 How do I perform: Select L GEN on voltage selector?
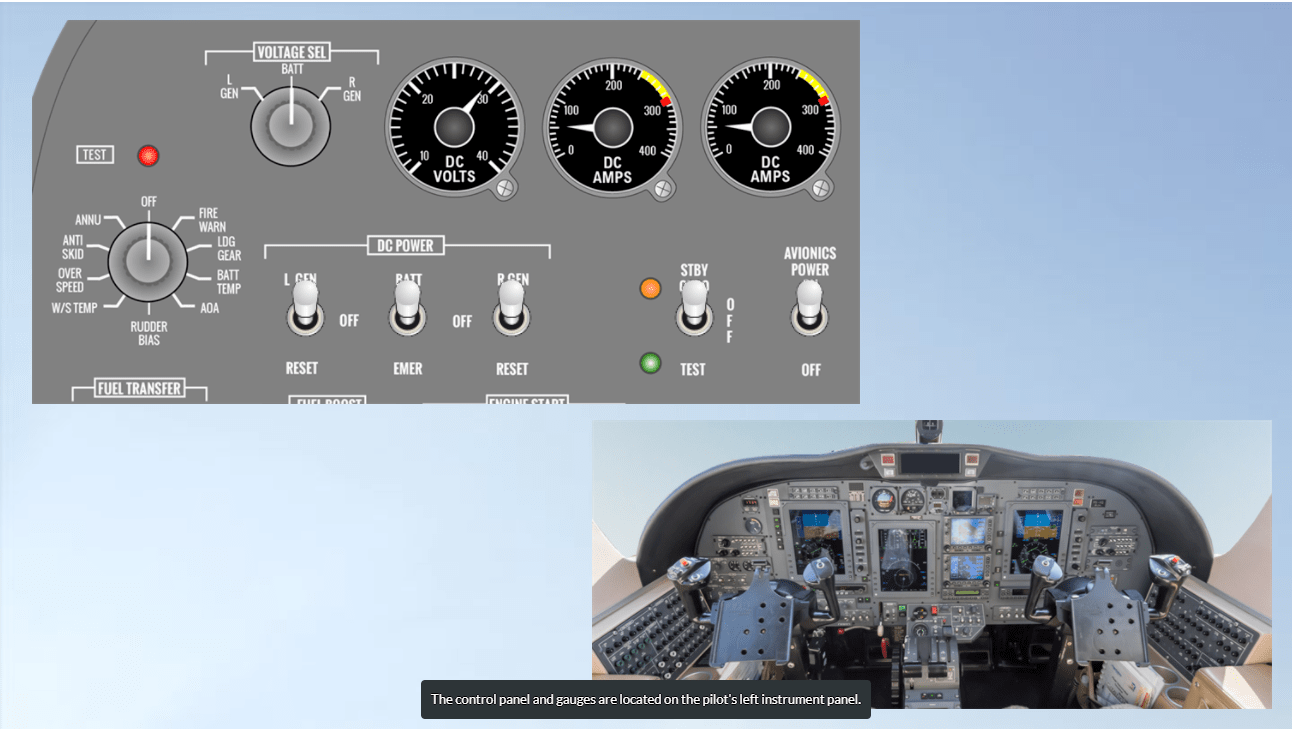point(230,86)
